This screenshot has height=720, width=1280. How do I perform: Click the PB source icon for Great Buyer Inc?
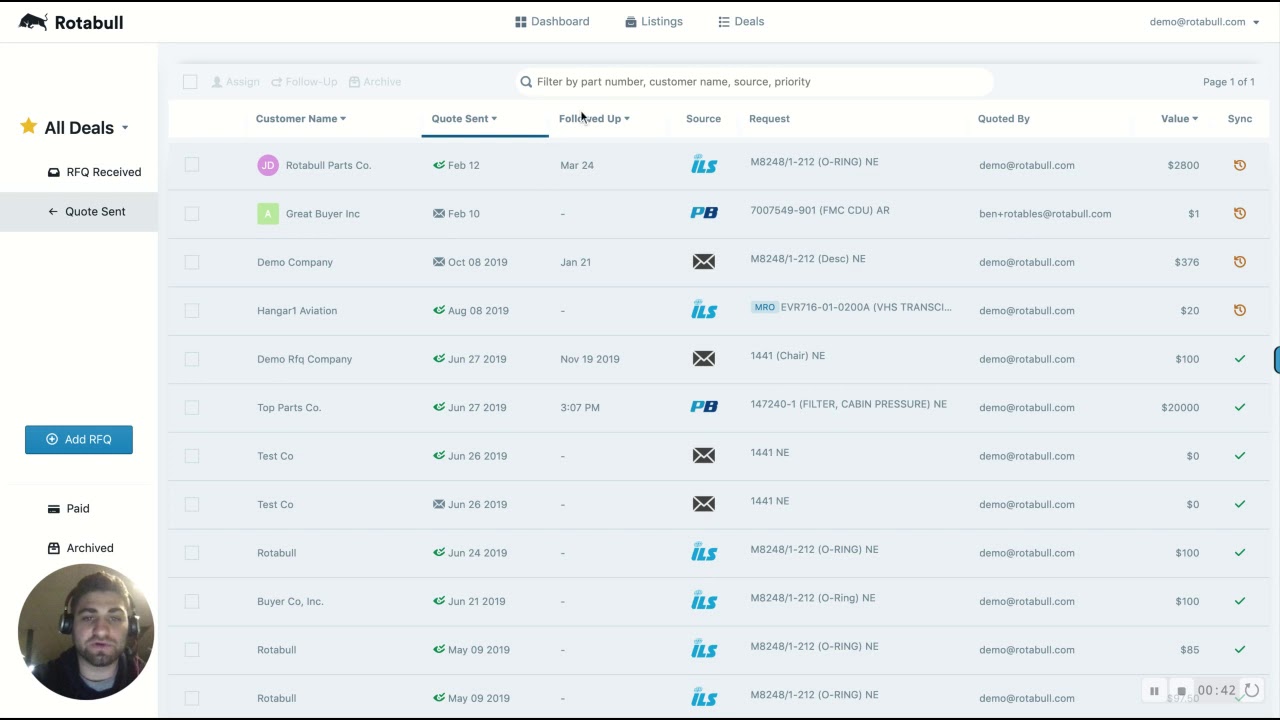[x=704, y=213]
